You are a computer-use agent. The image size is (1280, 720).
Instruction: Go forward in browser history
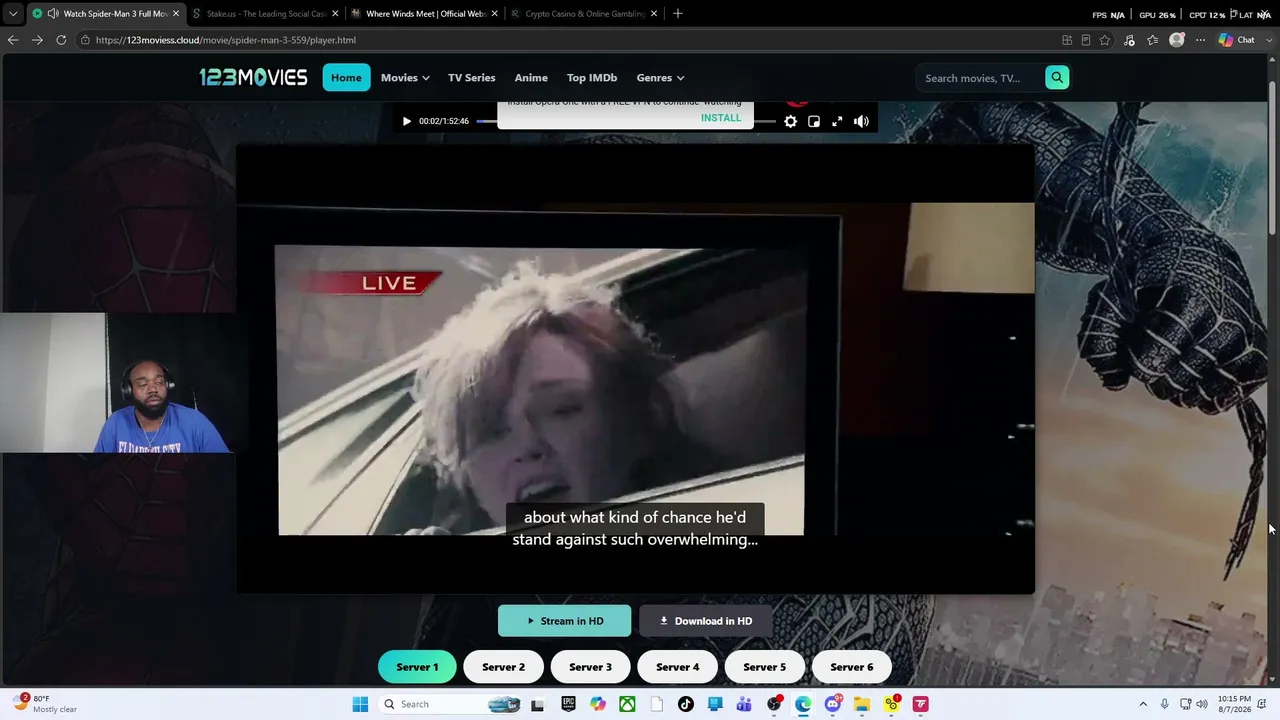pyautogui.click(x=37, y=40)
